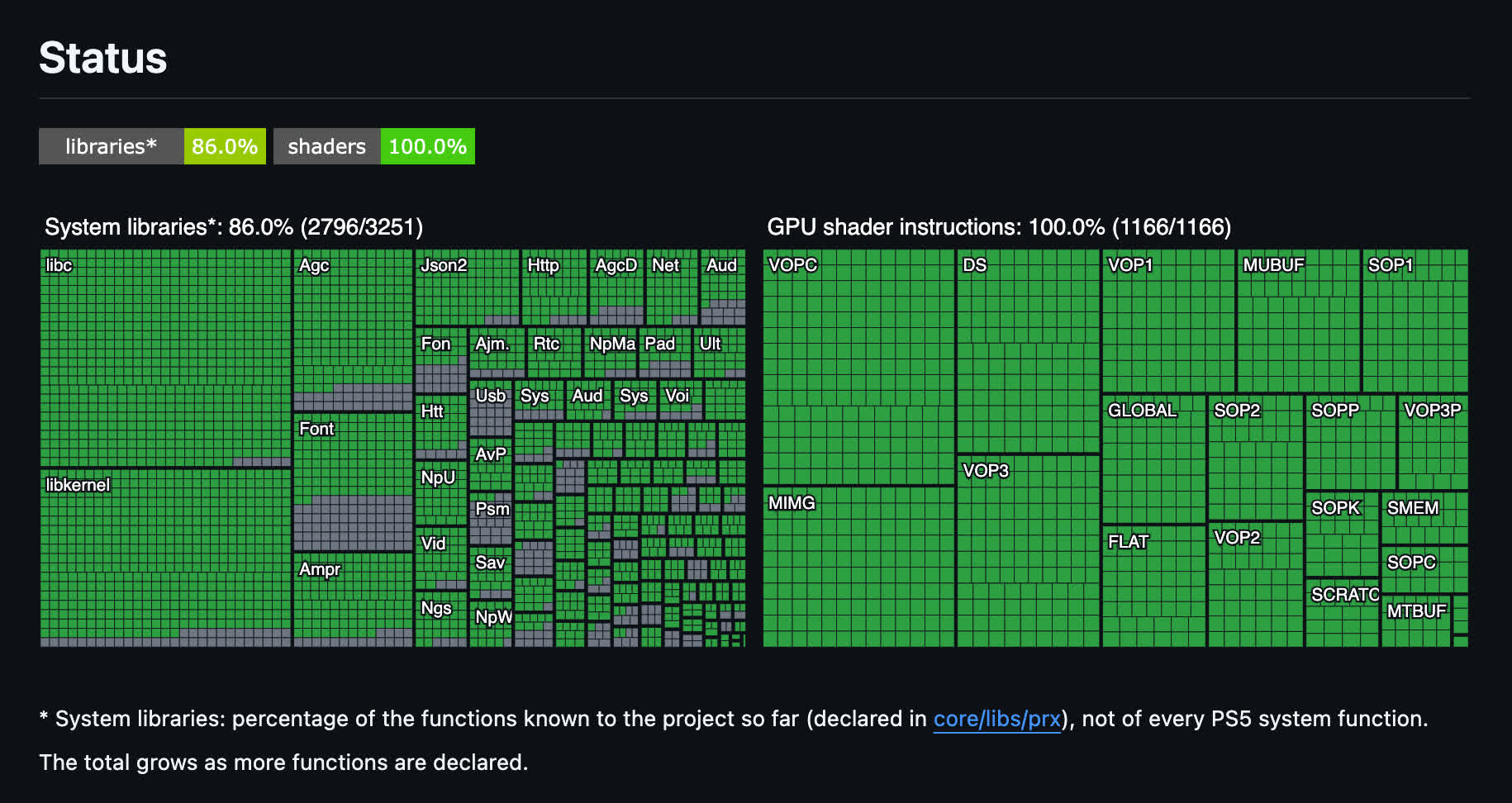
Task: Click the NpW library block
Action: (491, 625)
